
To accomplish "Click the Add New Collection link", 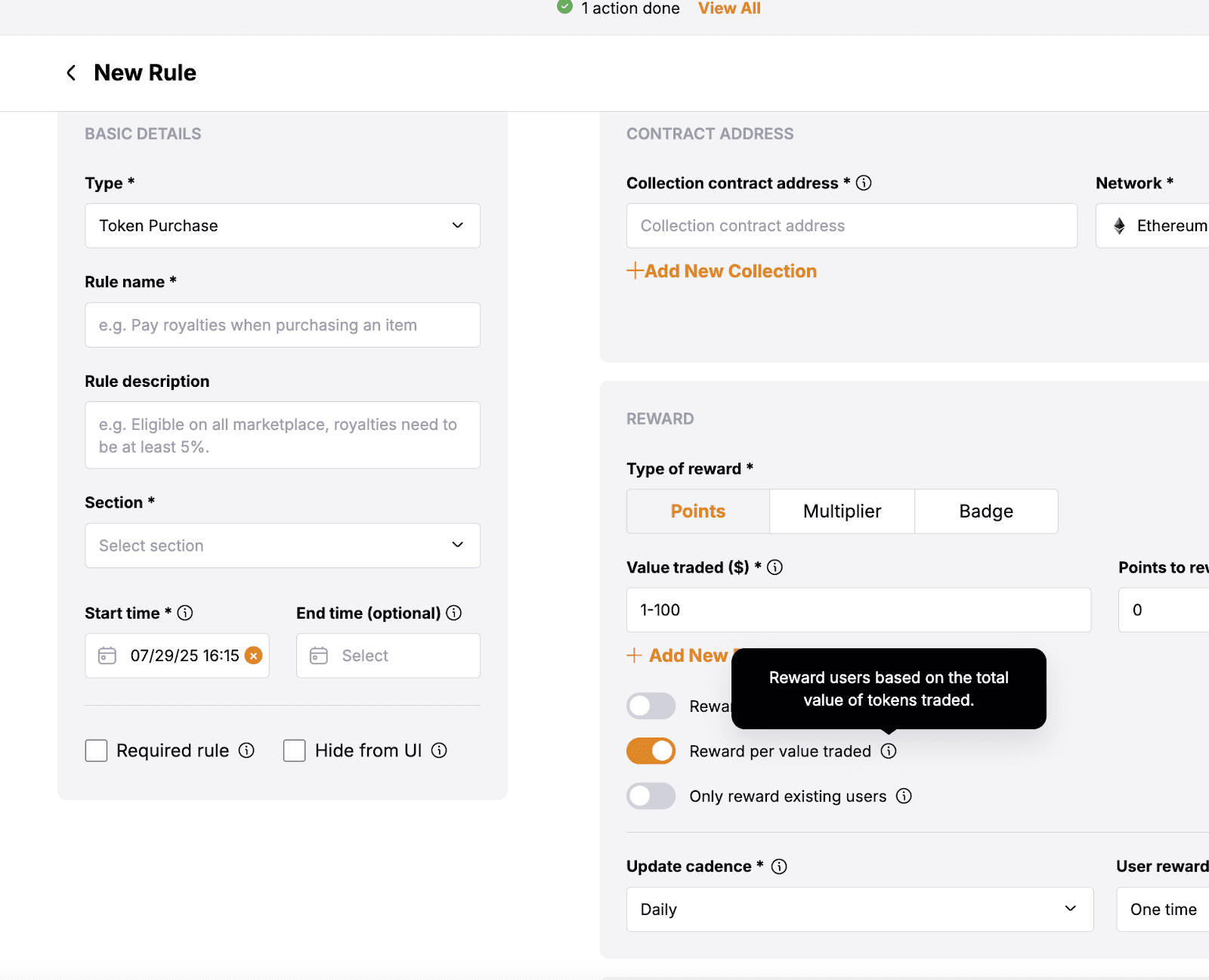I will click(x=722, y=271).
